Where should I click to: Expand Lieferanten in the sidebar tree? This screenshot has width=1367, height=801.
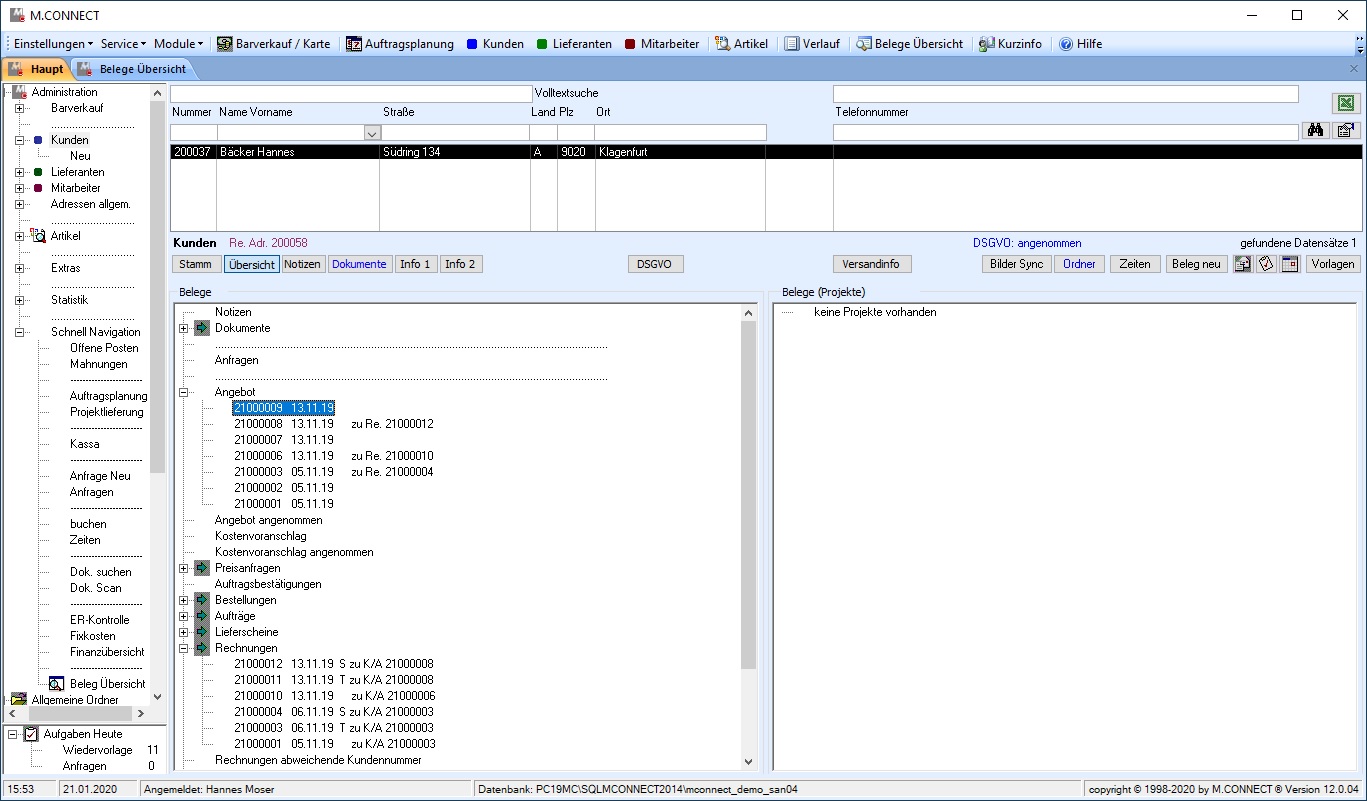(19, 172)
